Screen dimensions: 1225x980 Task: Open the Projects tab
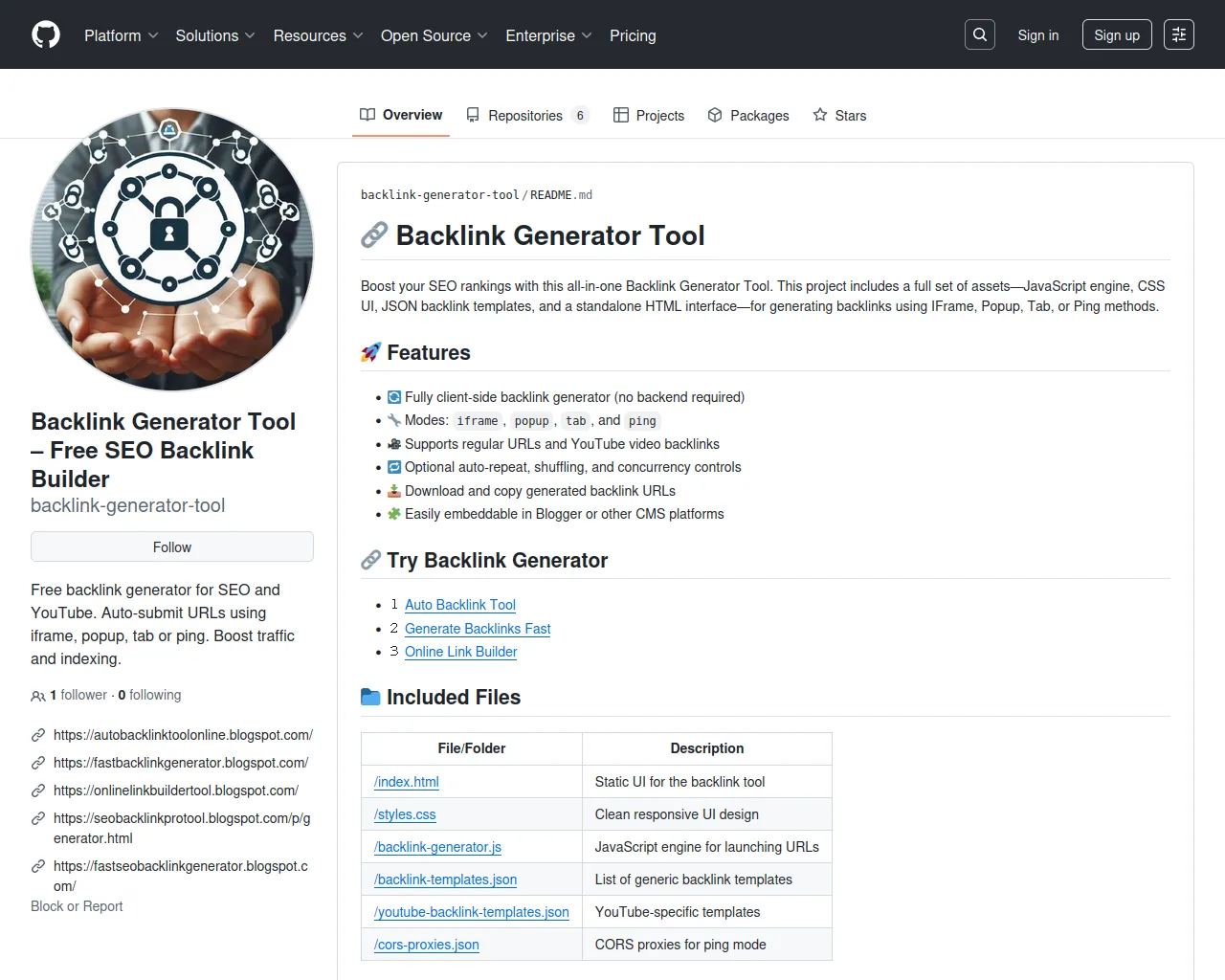(x=649, y=115)
